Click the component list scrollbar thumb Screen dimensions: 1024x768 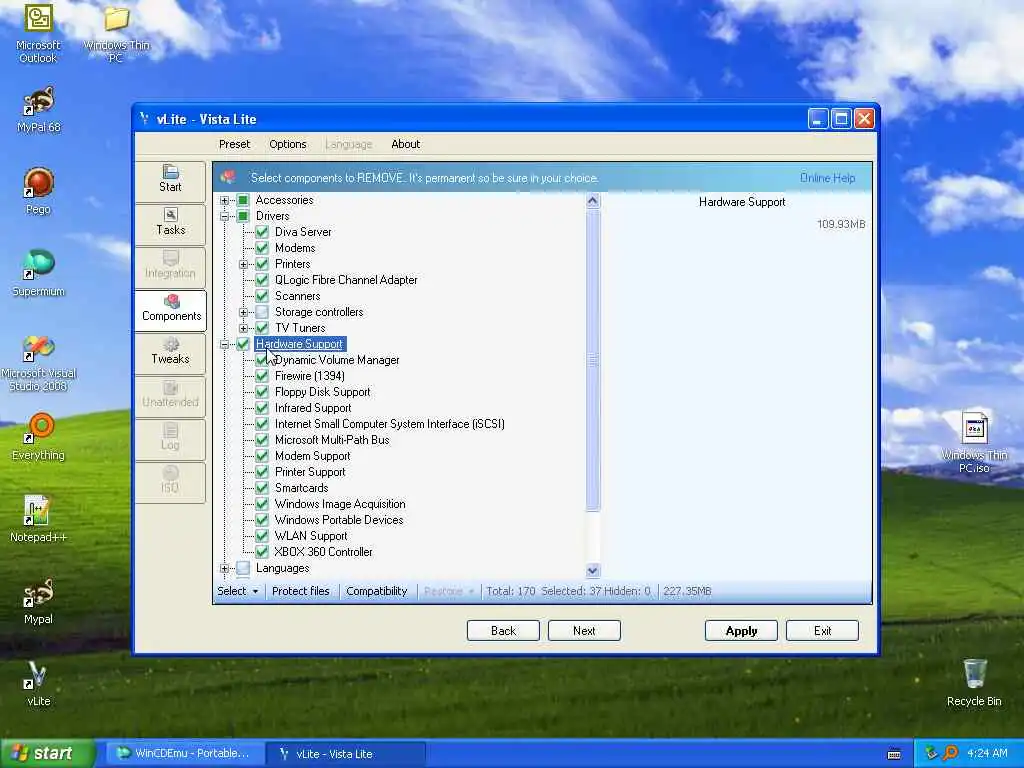(592, 359)
